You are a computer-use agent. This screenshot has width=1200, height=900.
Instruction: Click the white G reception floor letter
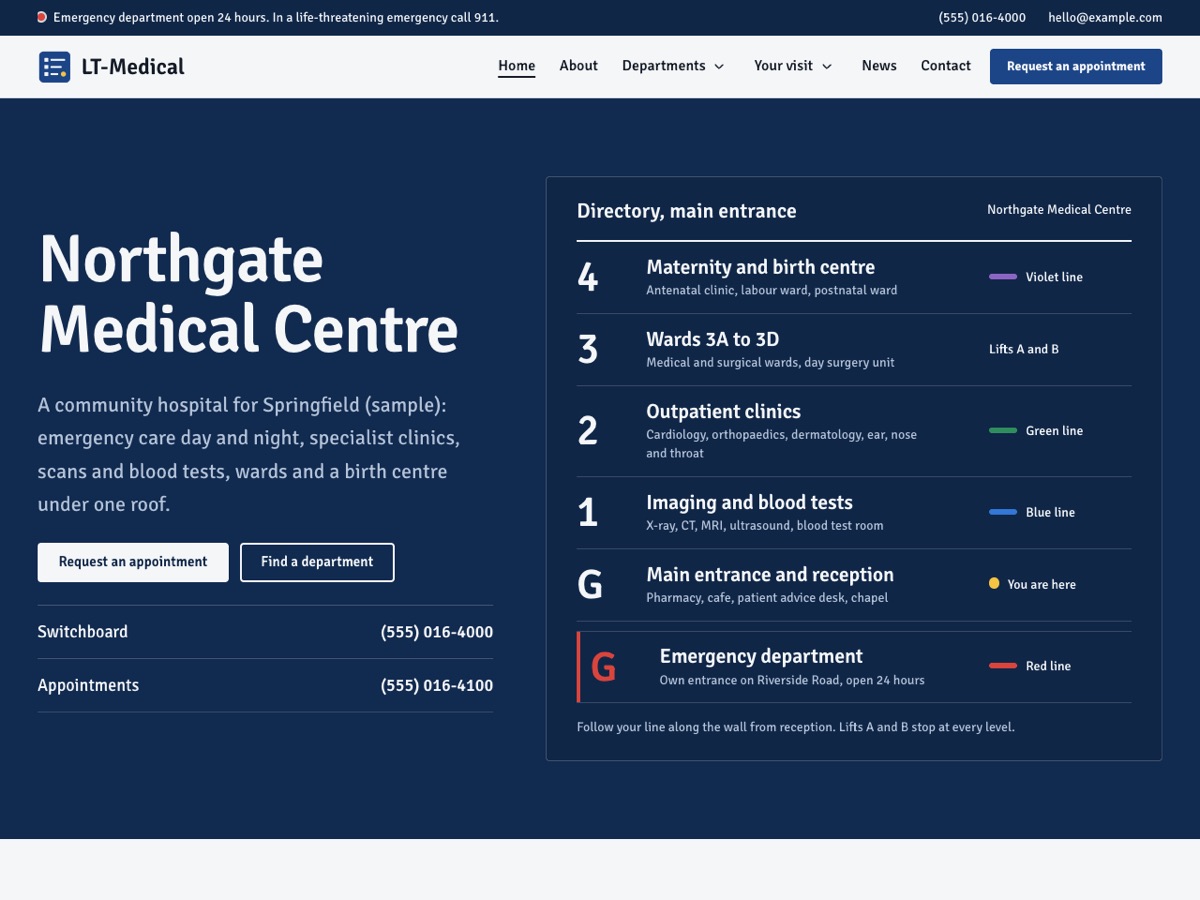pos(590,585)
